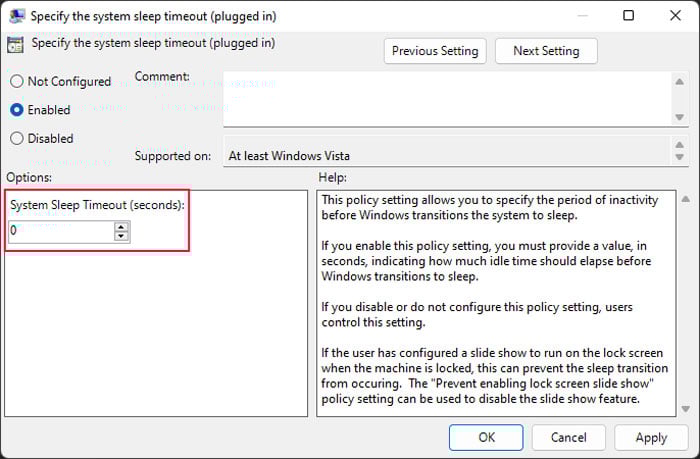The width and height of the screenshot is (700, 459).
Task: Click the Apply button
Action: pos(651,437)
